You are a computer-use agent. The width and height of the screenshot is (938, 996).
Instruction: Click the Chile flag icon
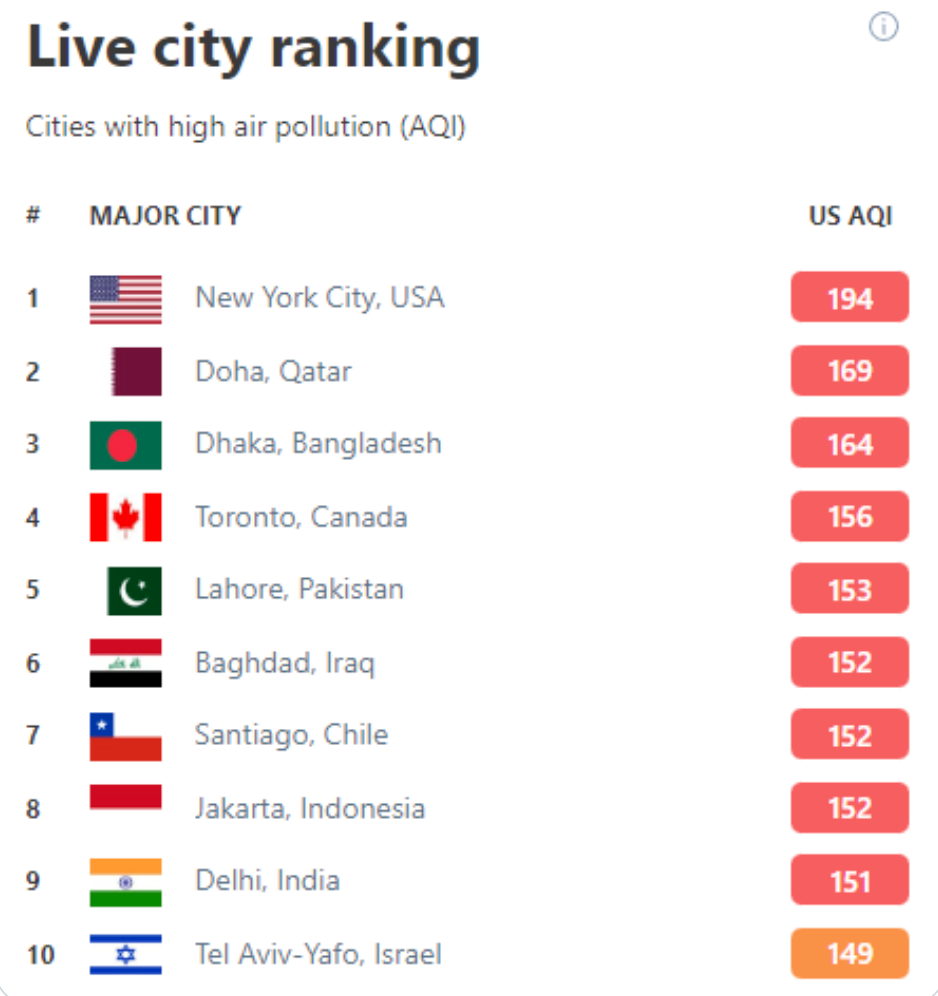point(125,736)
